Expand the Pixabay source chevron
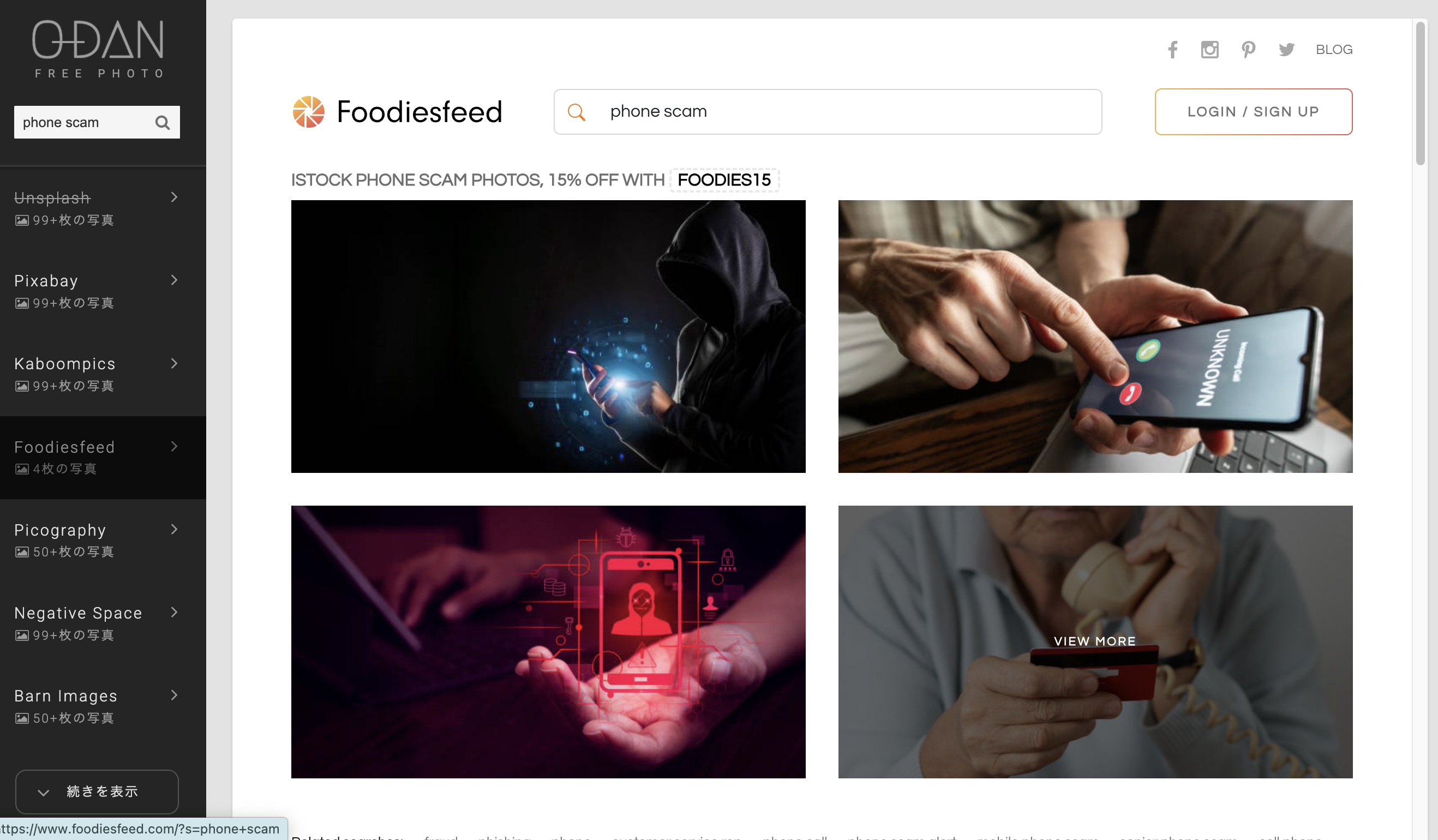The height and width of the screenshot is (840, 1438). click(174, 280)
